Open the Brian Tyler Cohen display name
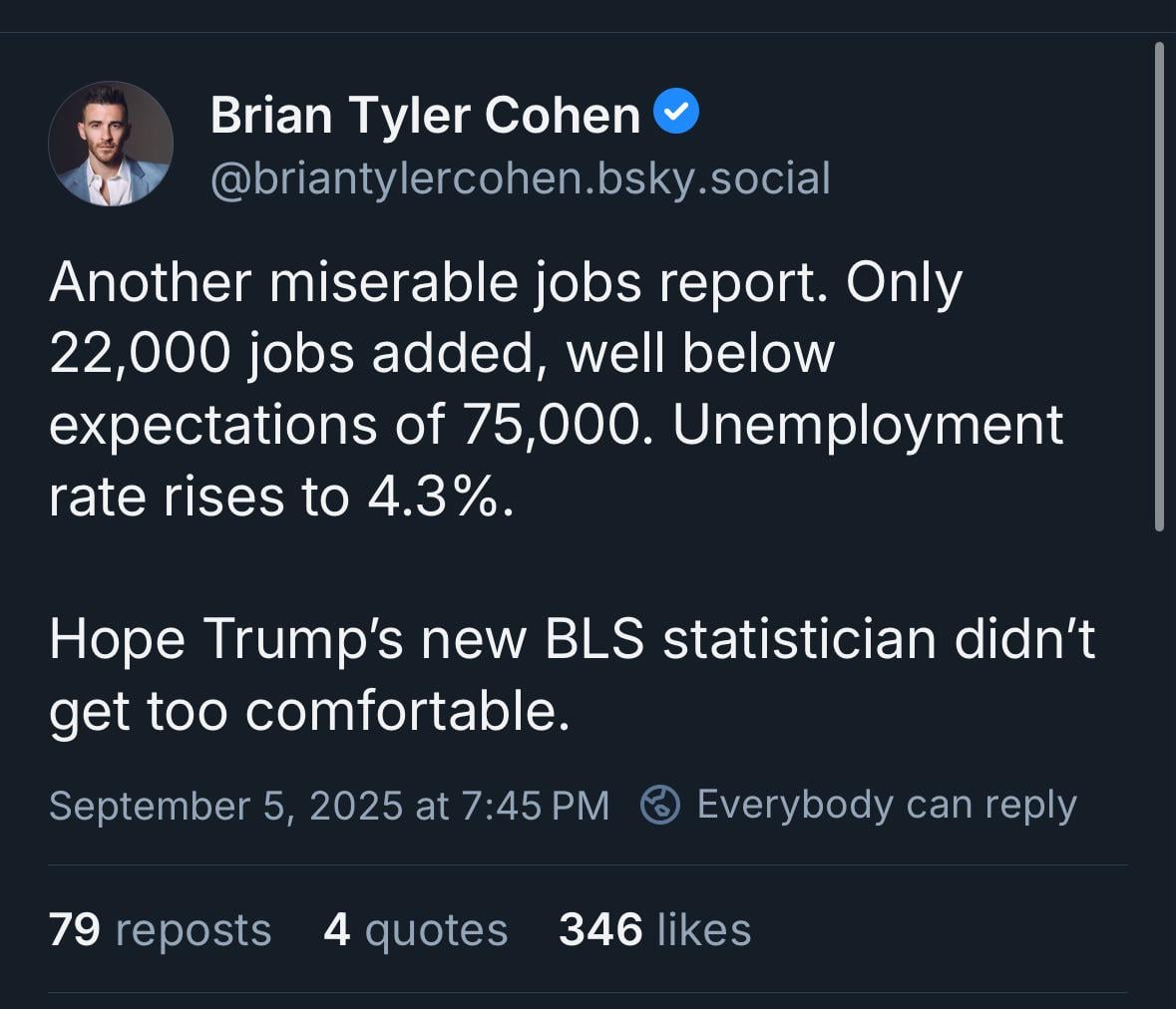Screen dimensions: 1176x1009 tap(425, 115)
